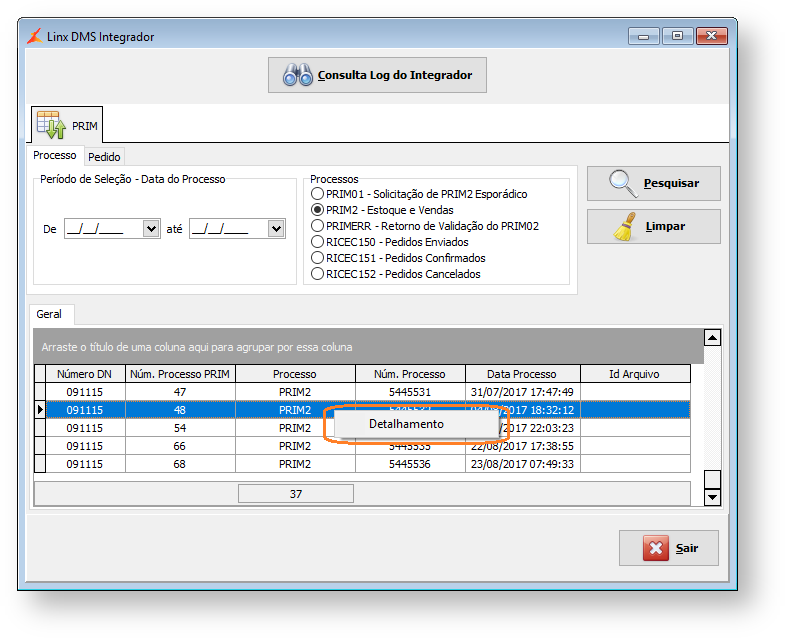Click the record count 37 footer

(x=296, y=494)
